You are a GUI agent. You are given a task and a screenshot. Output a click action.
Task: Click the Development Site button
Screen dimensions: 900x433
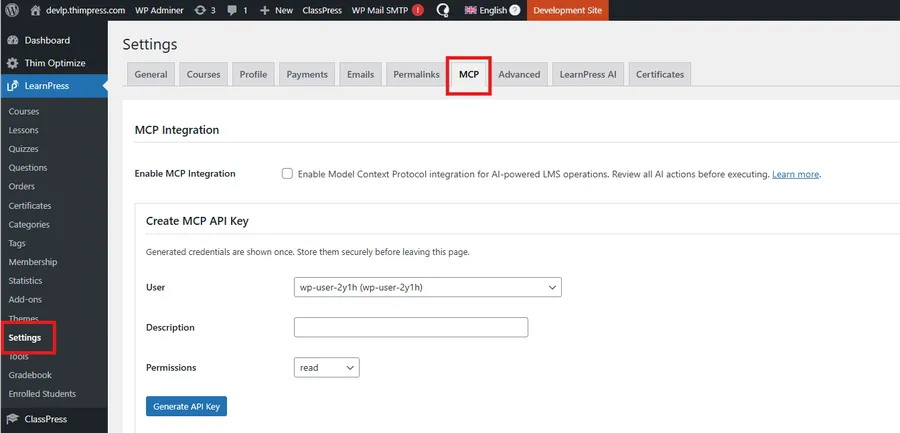(x=568, y=10)
